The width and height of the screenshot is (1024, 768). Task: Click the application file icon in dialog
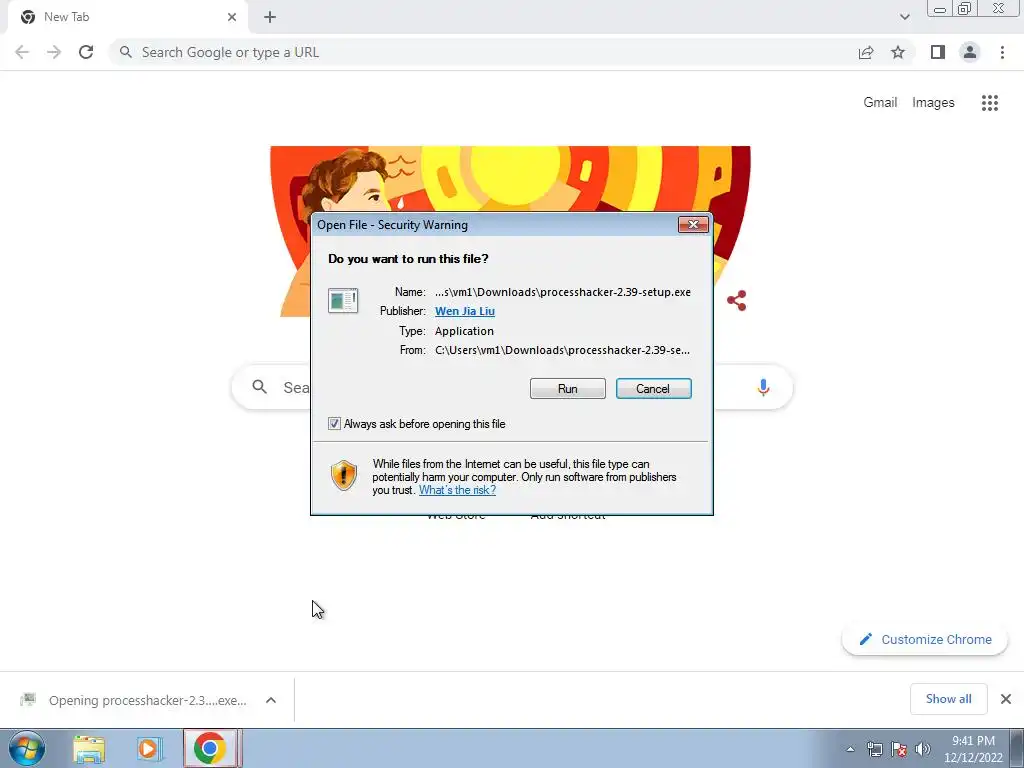[343, 300]
